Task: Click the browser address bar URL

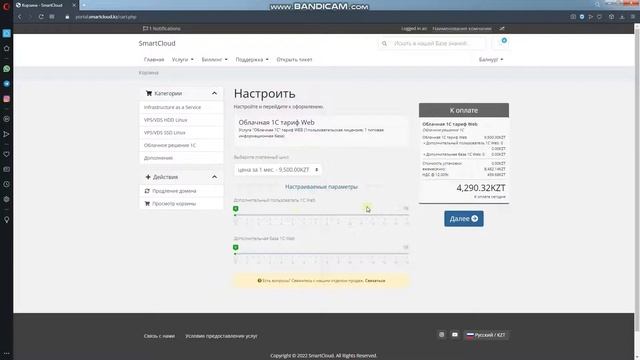Action: (106, 17)
